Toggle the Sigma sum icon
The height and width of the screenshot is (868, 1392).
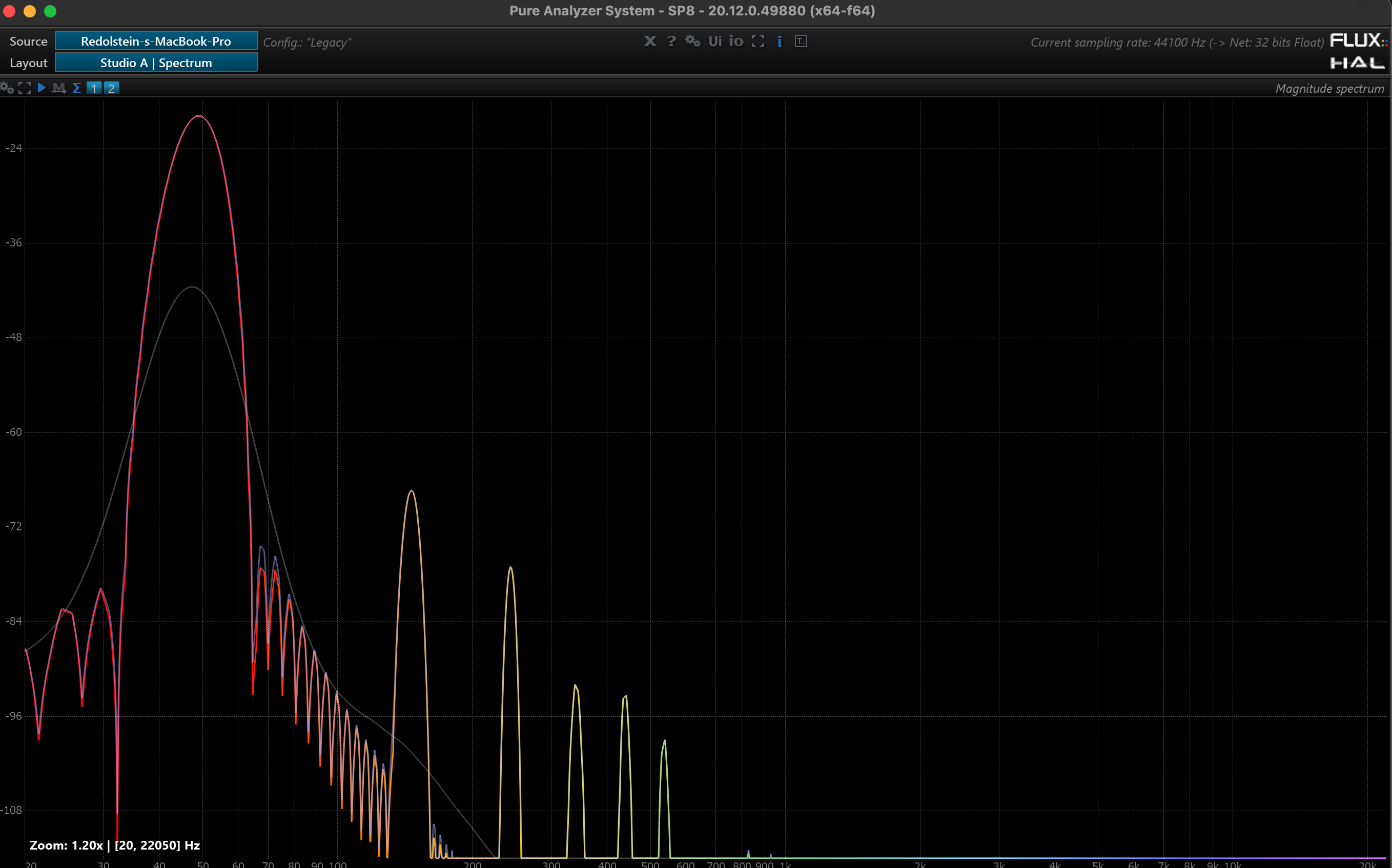click(x=76, y=88)
